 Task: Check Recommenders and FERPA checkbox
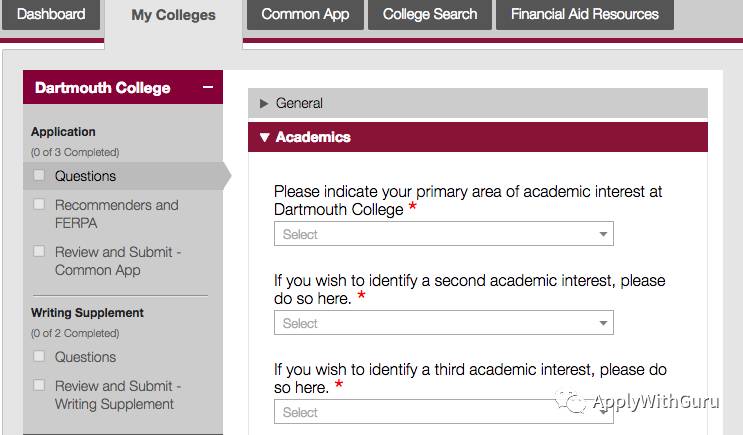point(39,205)
